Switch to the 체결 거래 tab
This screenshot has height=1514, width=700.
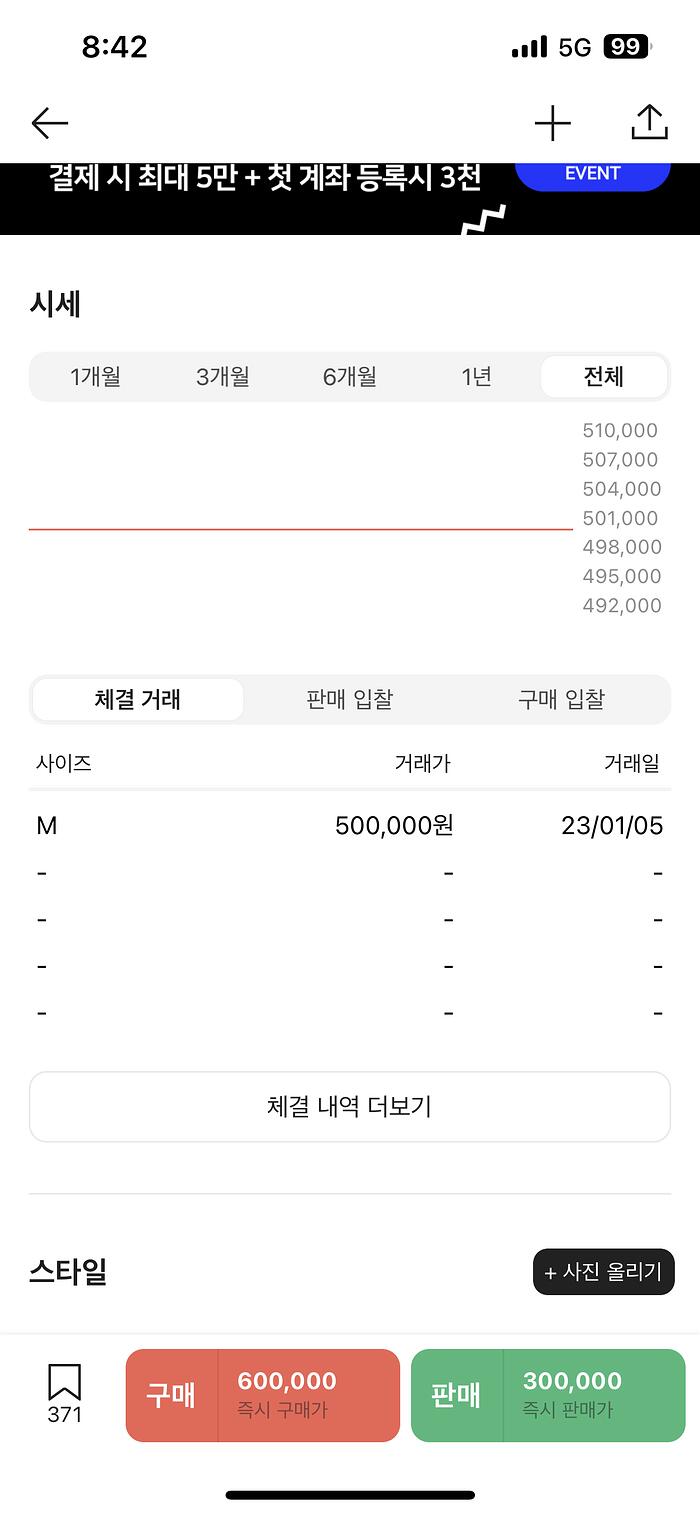tap(138, 699)
